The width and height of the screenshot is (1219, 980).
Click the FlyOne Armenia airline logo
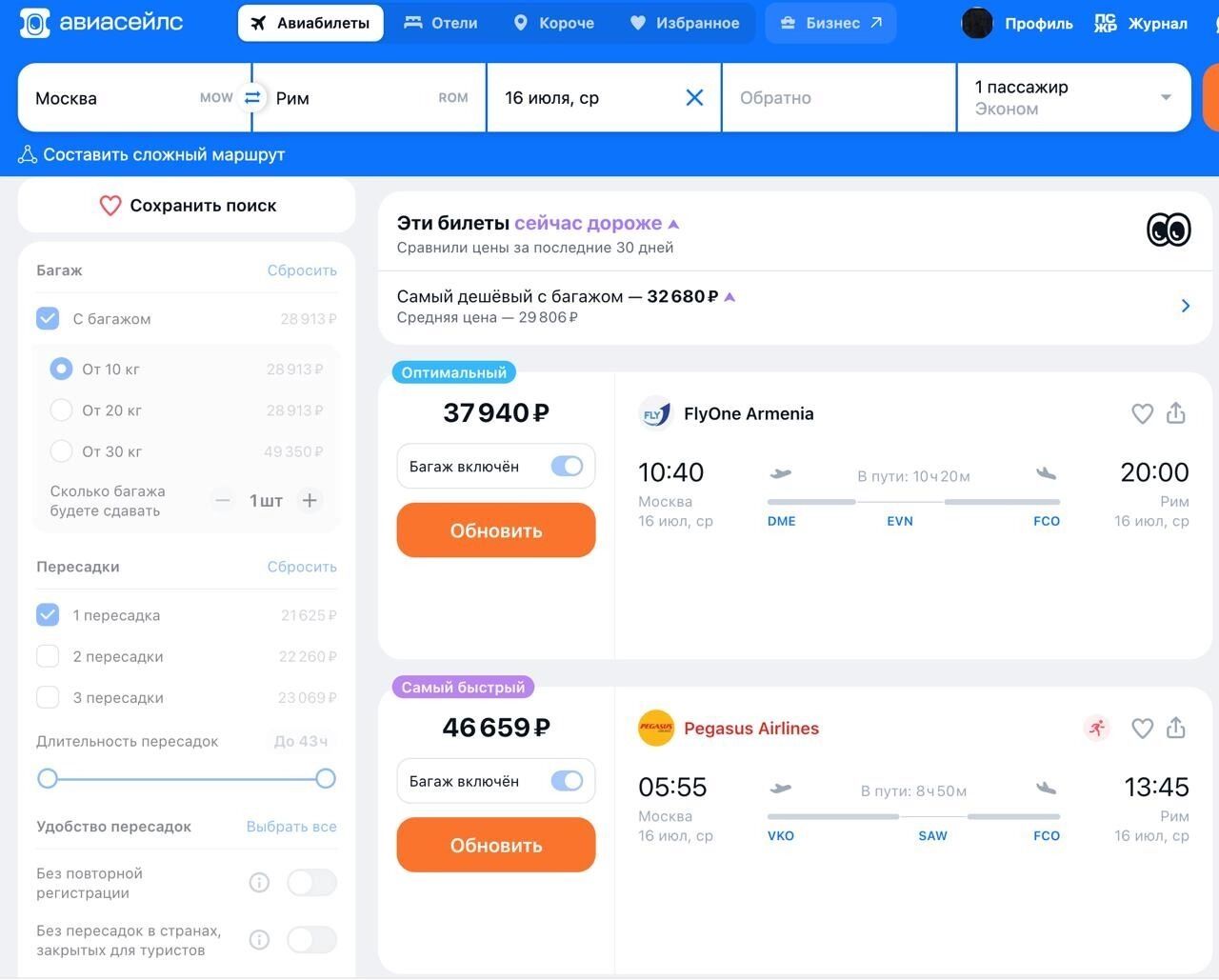[x=655, y=413]
